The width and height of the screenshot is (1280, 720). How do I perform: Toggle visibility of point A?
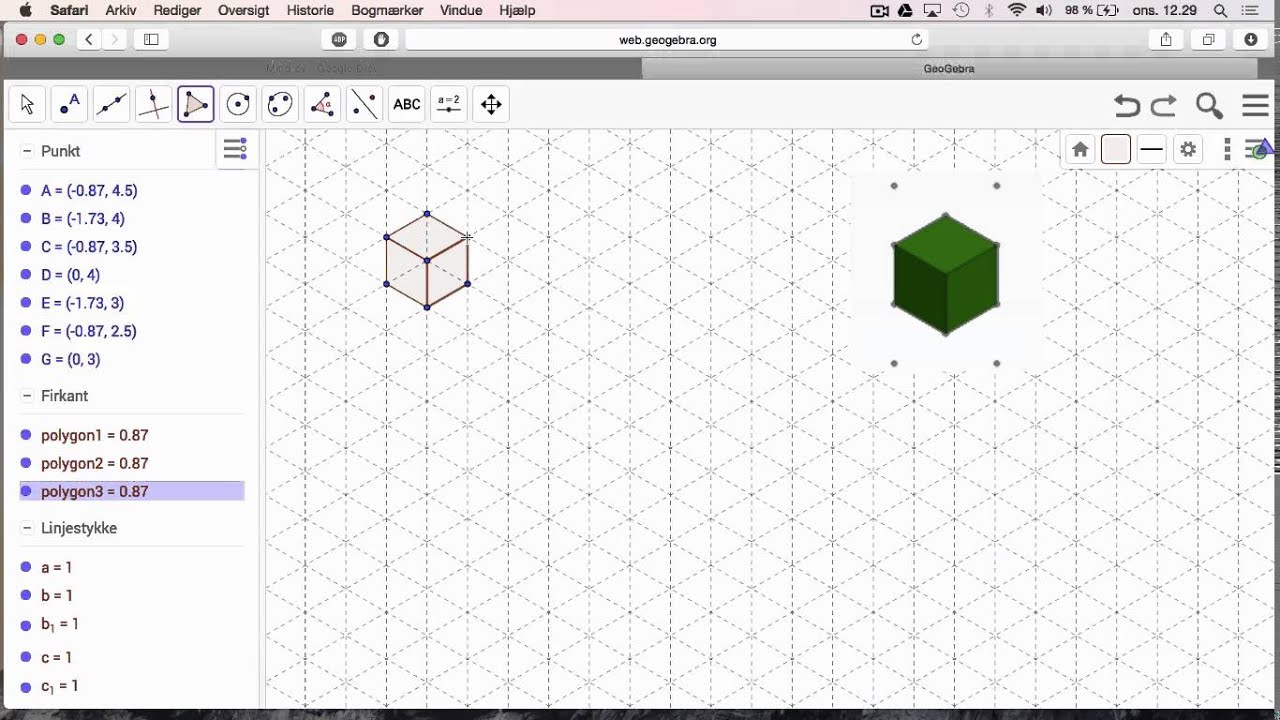pos(26,190)
